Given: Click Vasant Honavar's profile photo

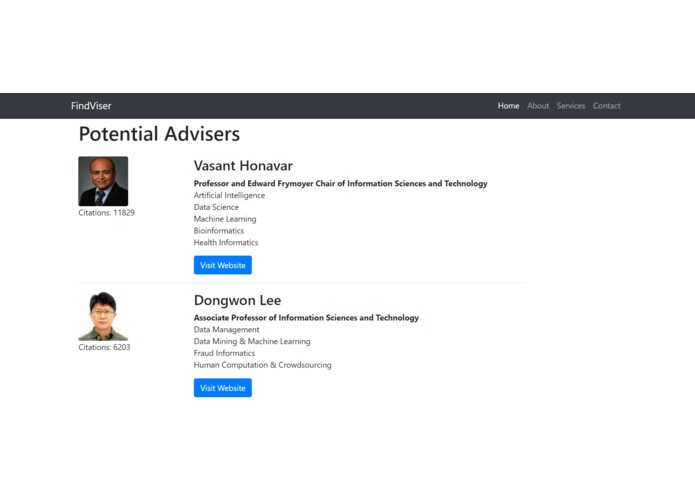Looking at the screenshot, I should pos(103,181).
